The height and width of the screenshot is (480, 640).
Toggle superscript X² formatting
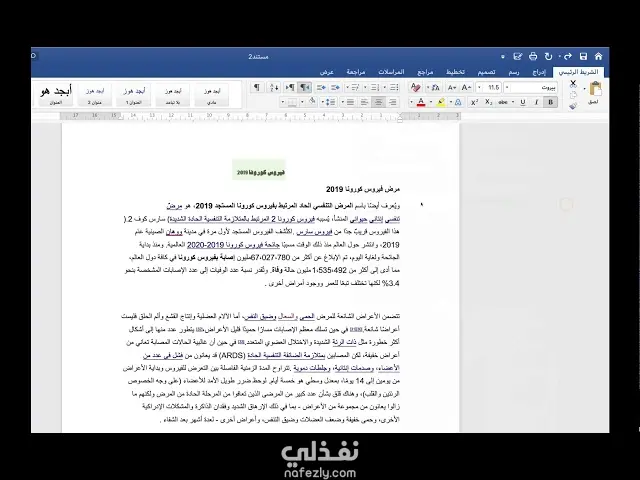(474, 102)
